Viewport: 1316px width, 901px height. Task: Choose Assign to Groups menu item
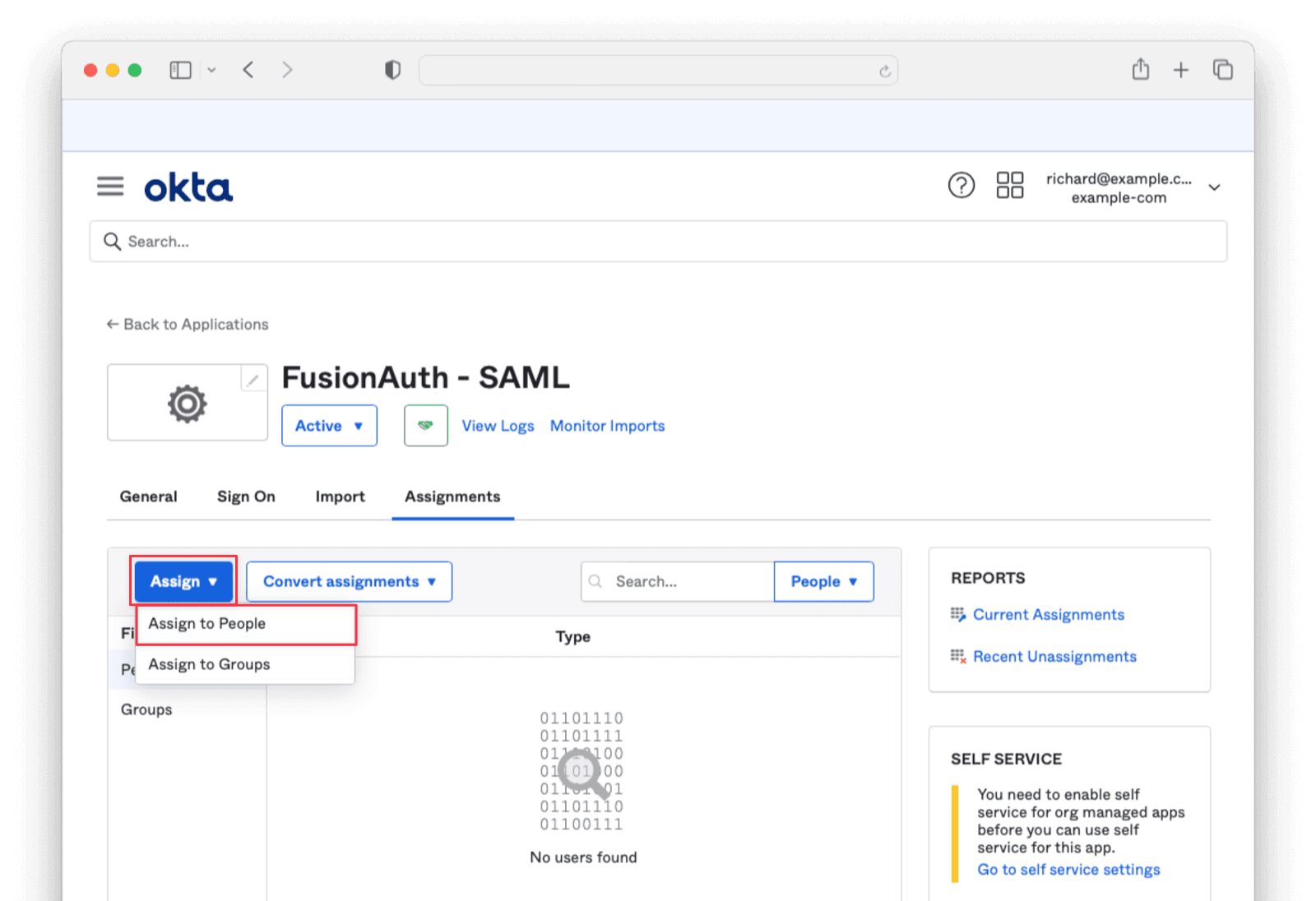(246, 664)
